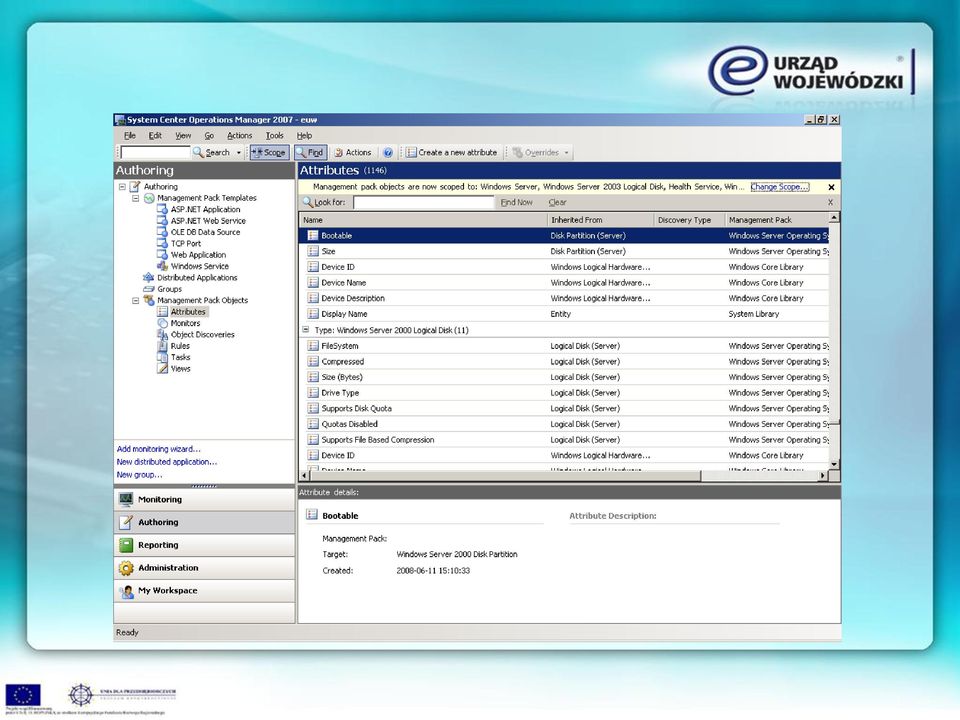Open My Workspace pane
Screen dimensions: 960x720
[x=204, y=590]
